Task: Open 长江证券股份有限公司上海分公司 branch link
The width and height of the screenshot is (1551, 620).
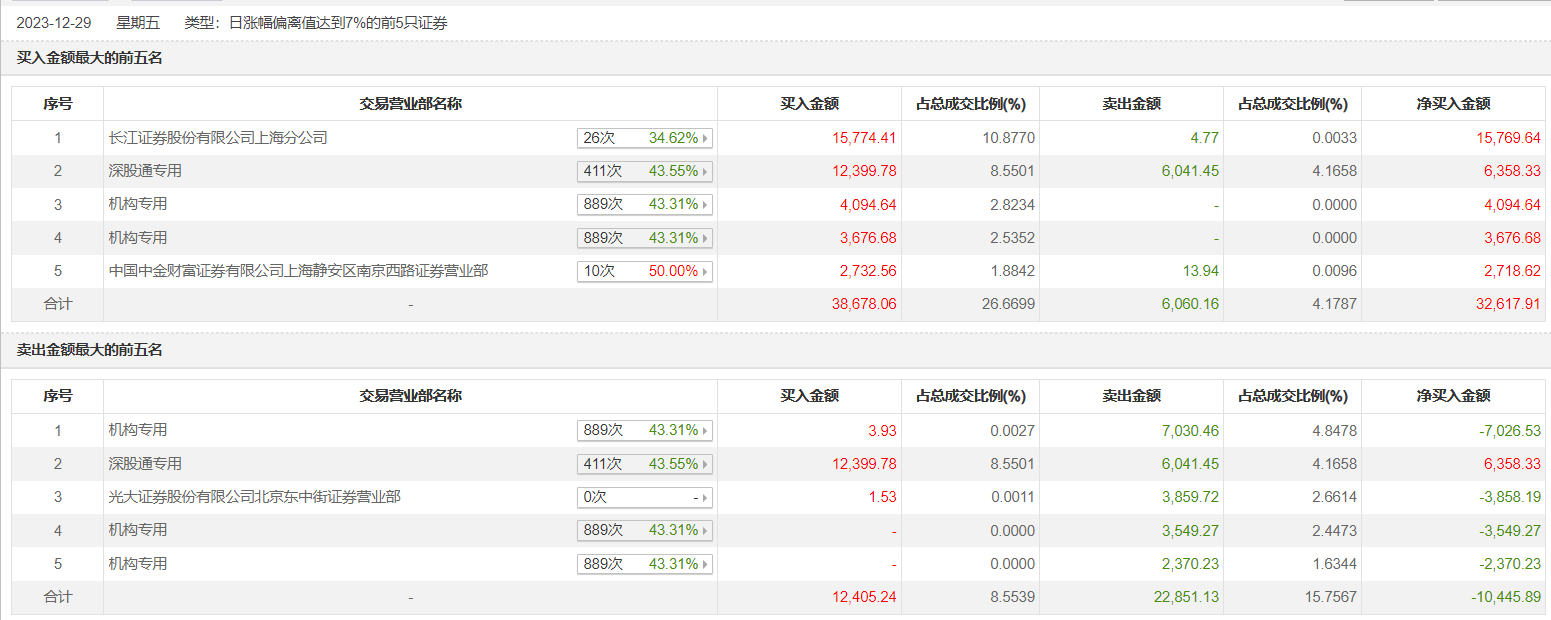Action: (x=218, y=138)
